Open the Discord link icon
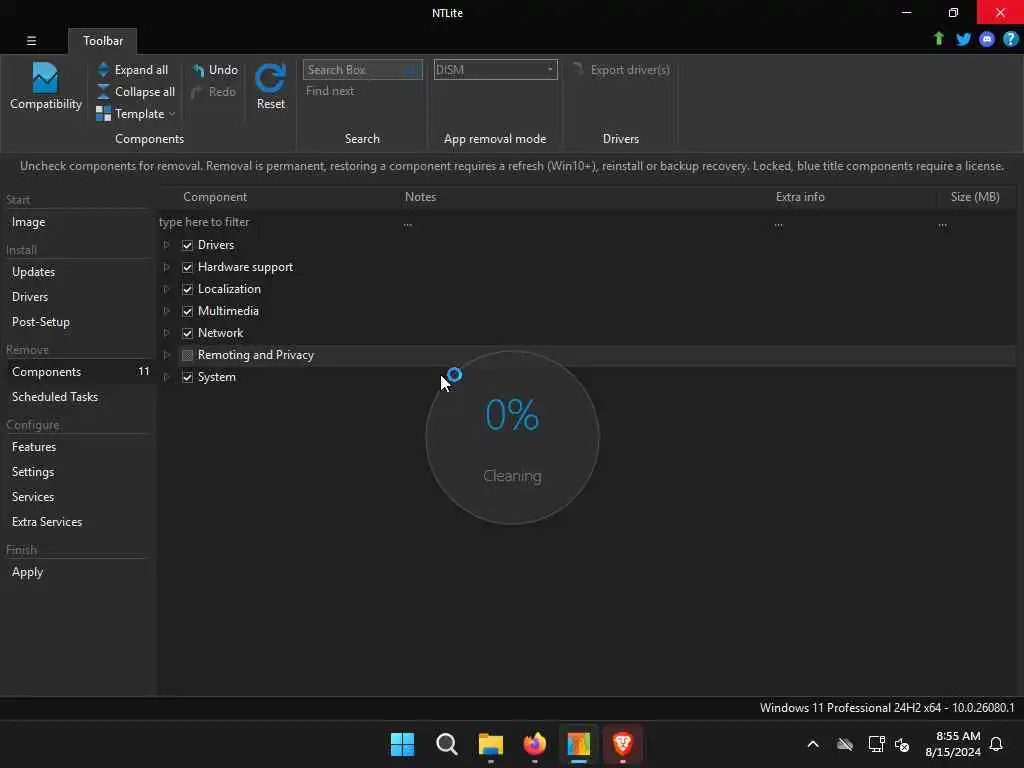 pyautogui.click(x=987, y=39)
